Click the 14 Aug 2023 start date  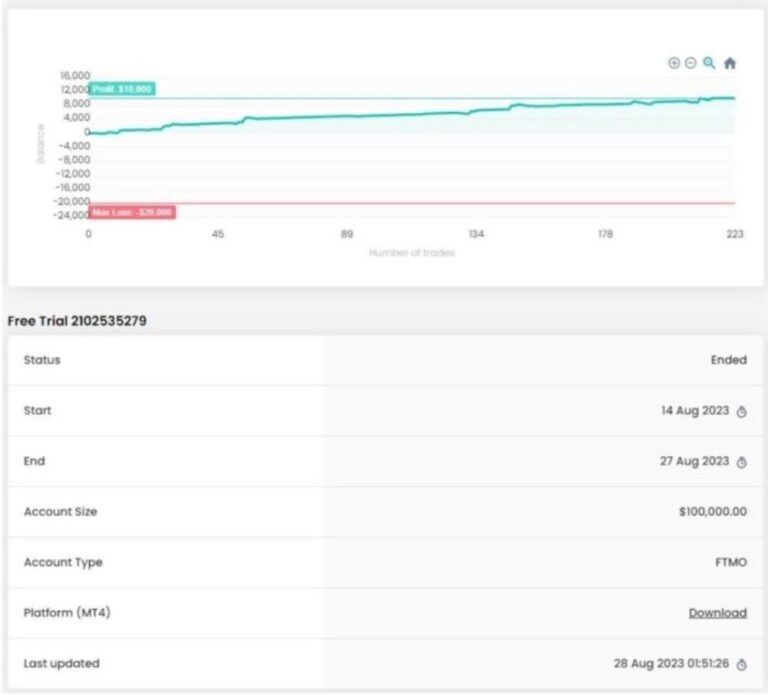coord(695,411)
